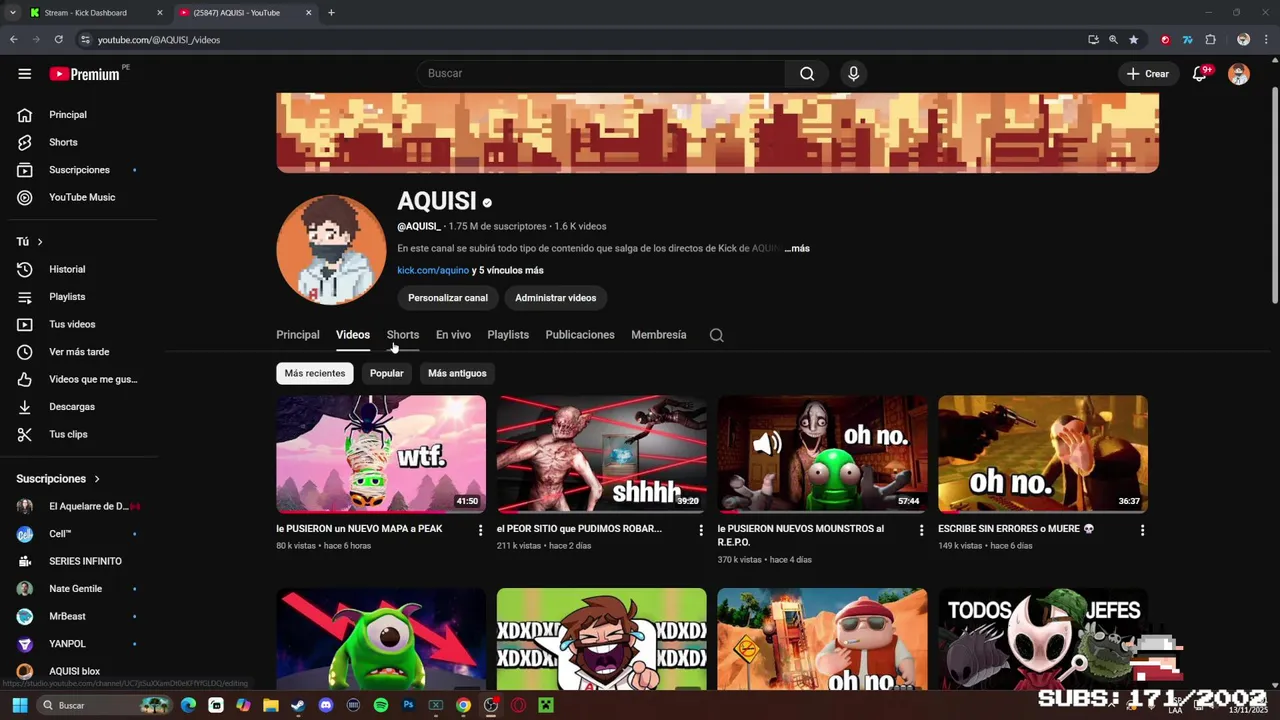Open the Windows Start menu

19,705
